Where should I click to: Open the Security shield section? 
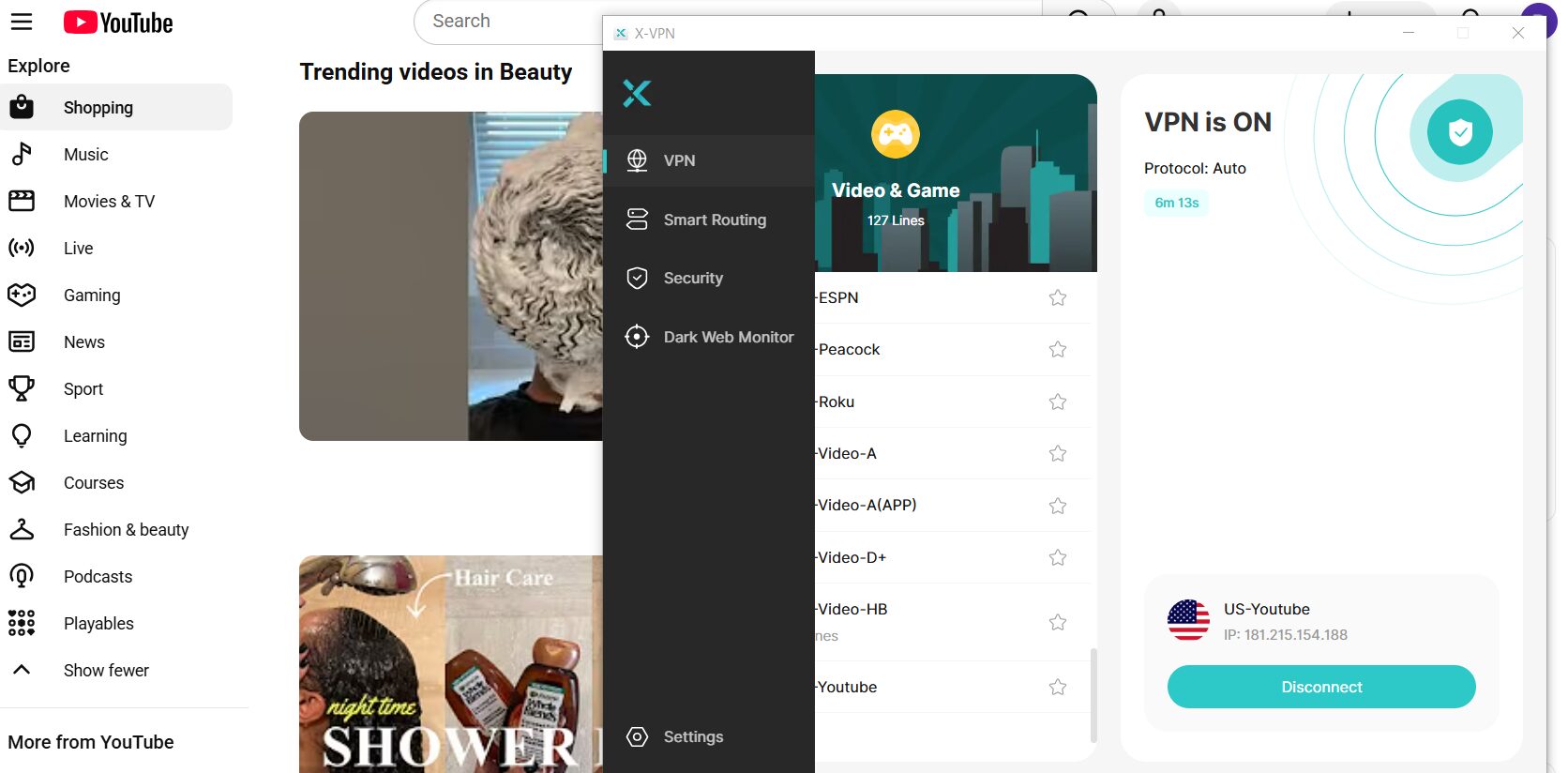(x=693, y=279)
